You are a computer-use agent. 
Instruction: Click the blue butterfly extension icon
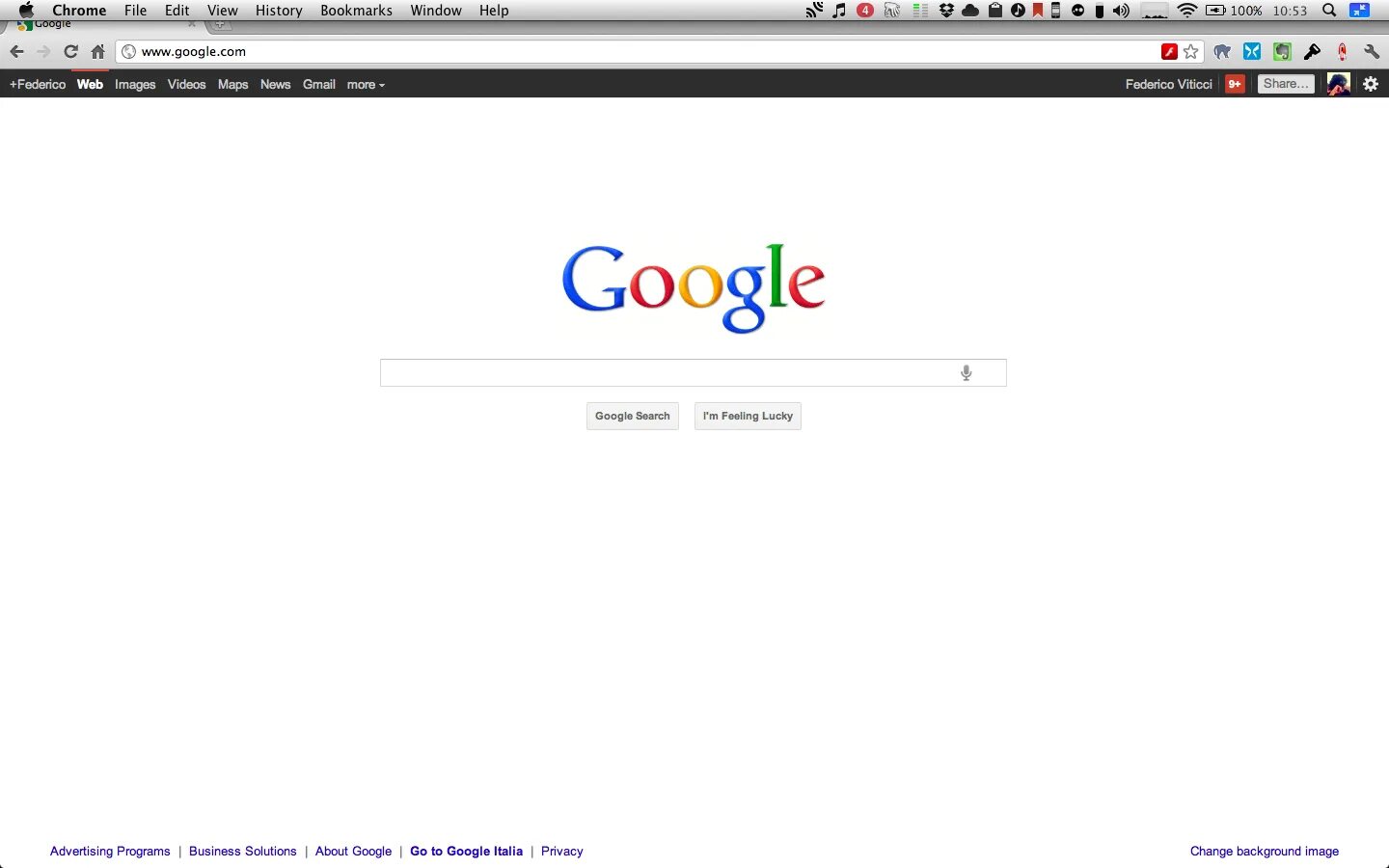1252,52
